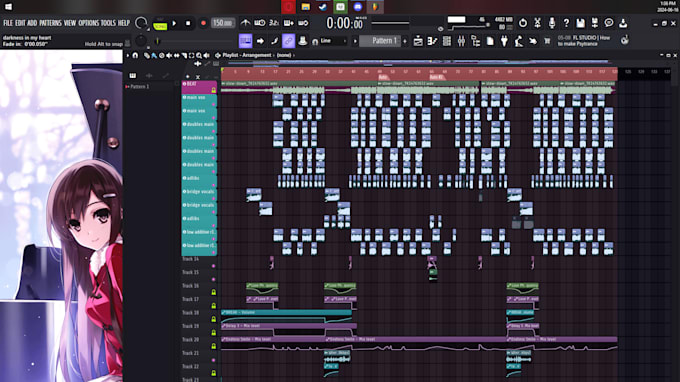Toggle the lock on Track 18
The width and height of the screenshot is (680, 382).
coord(213,319)
